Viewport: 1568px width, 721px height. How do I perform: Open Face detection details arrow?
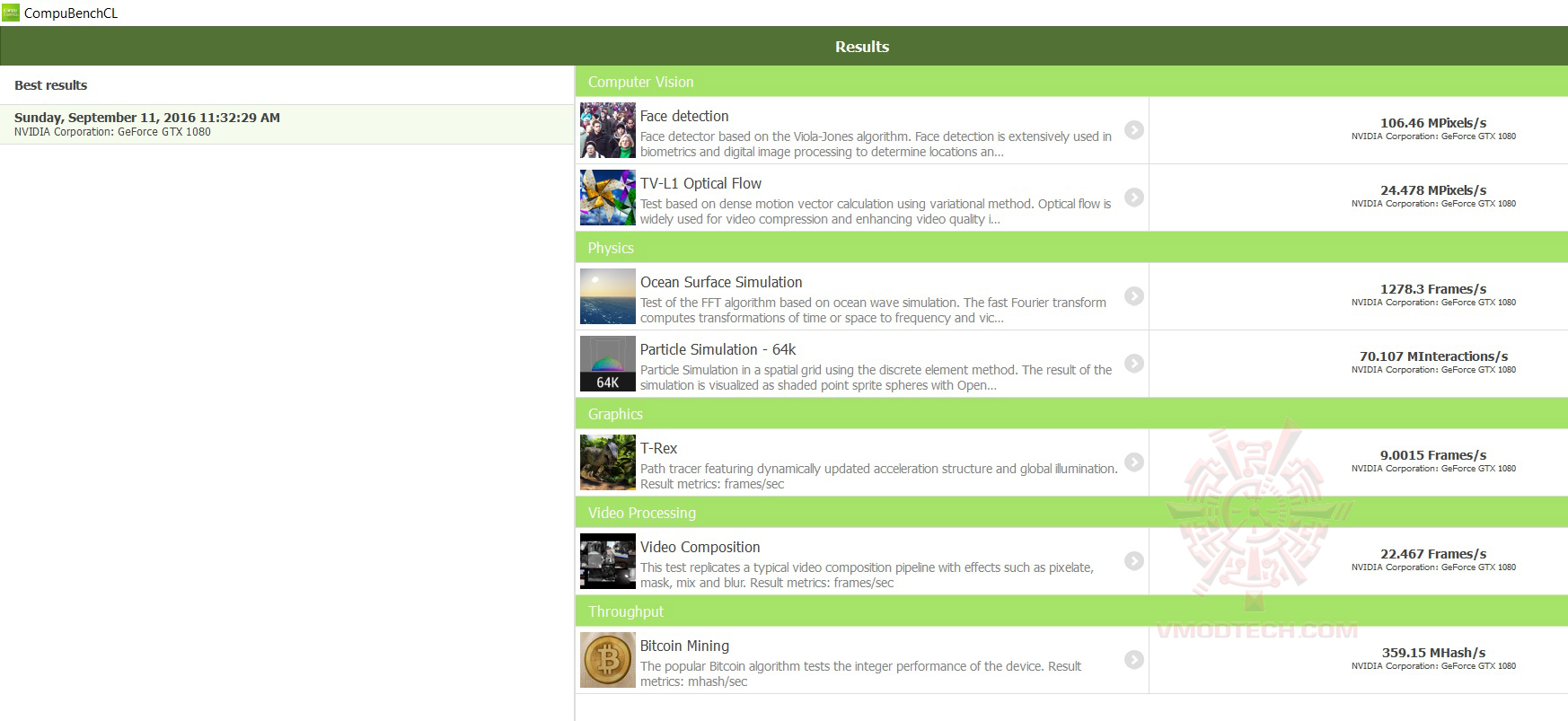click(x=1134, y=130)
